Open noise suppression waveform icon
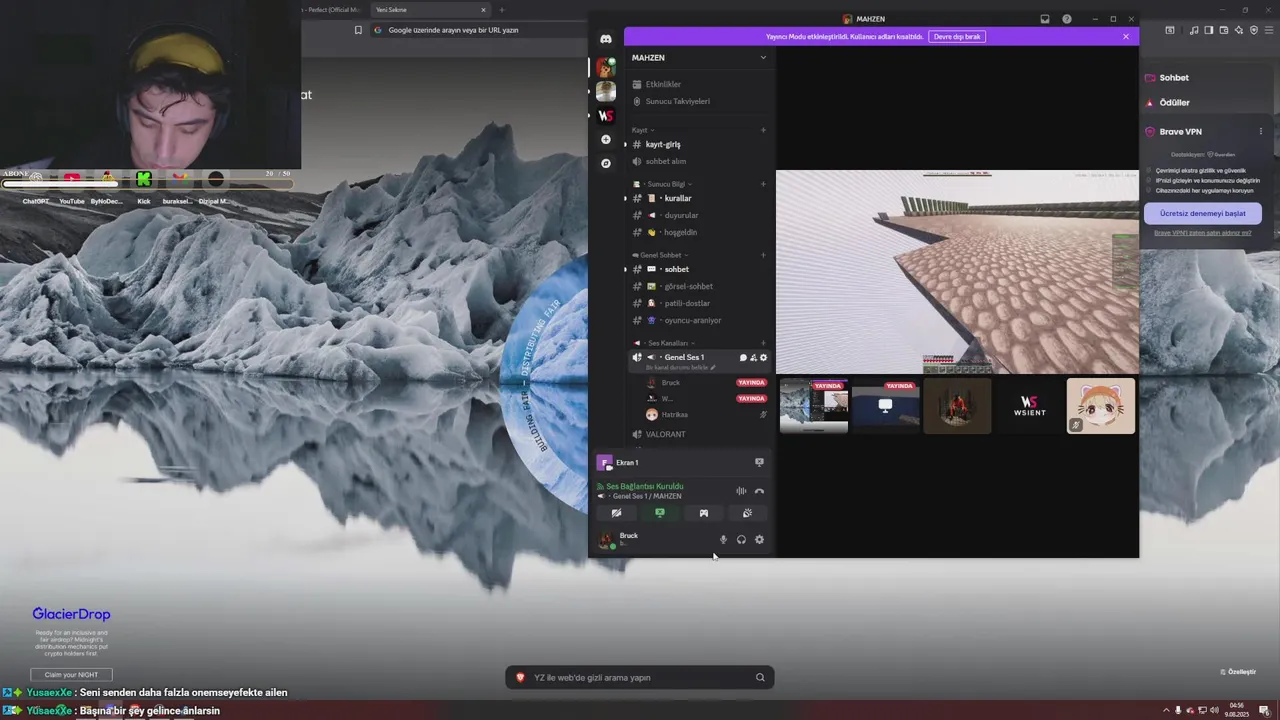 (x=741, y=491)
